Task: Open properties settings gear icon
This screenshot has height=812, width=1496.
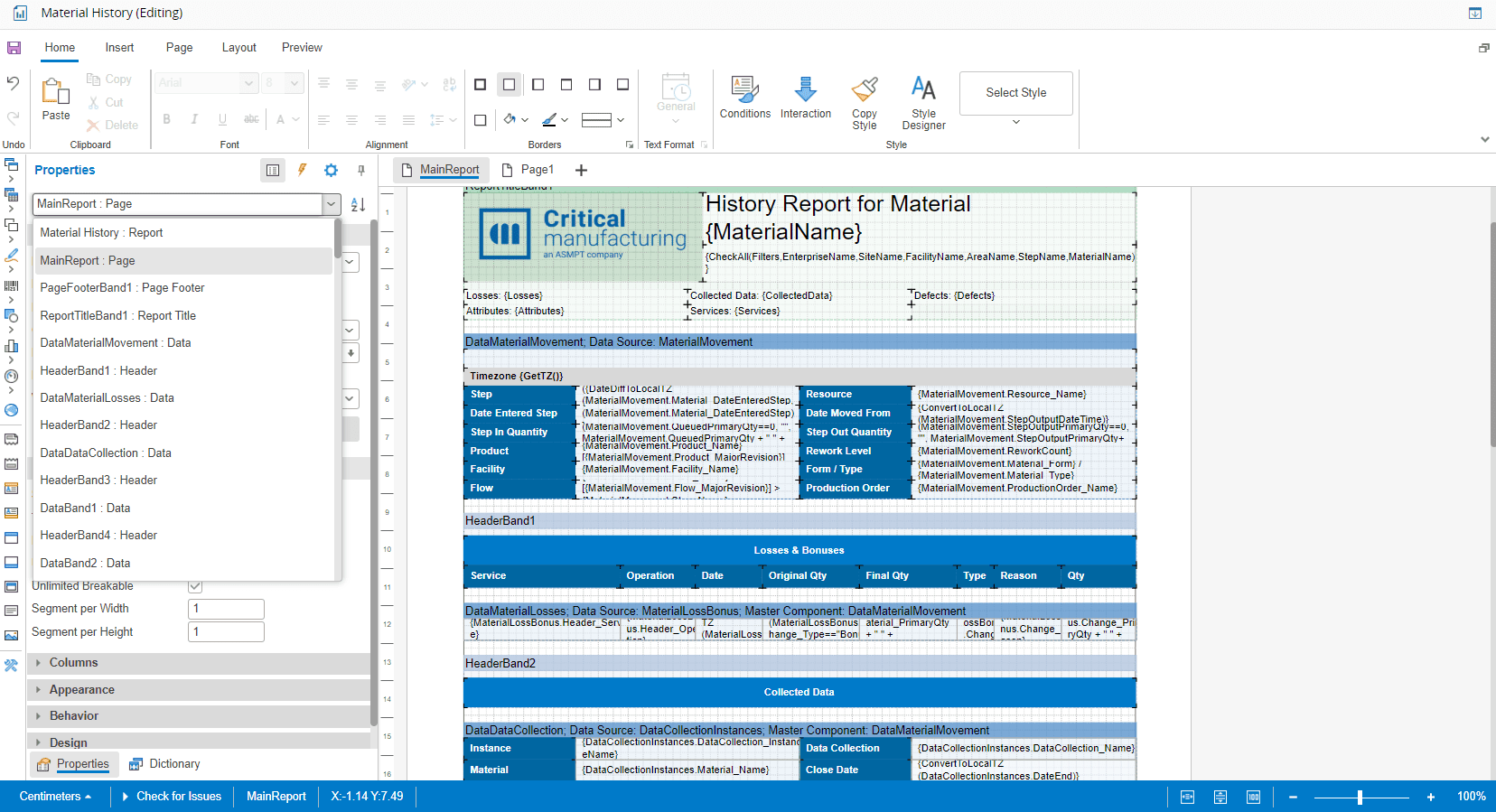Action: pyautogui.click(x=332, y=170)
